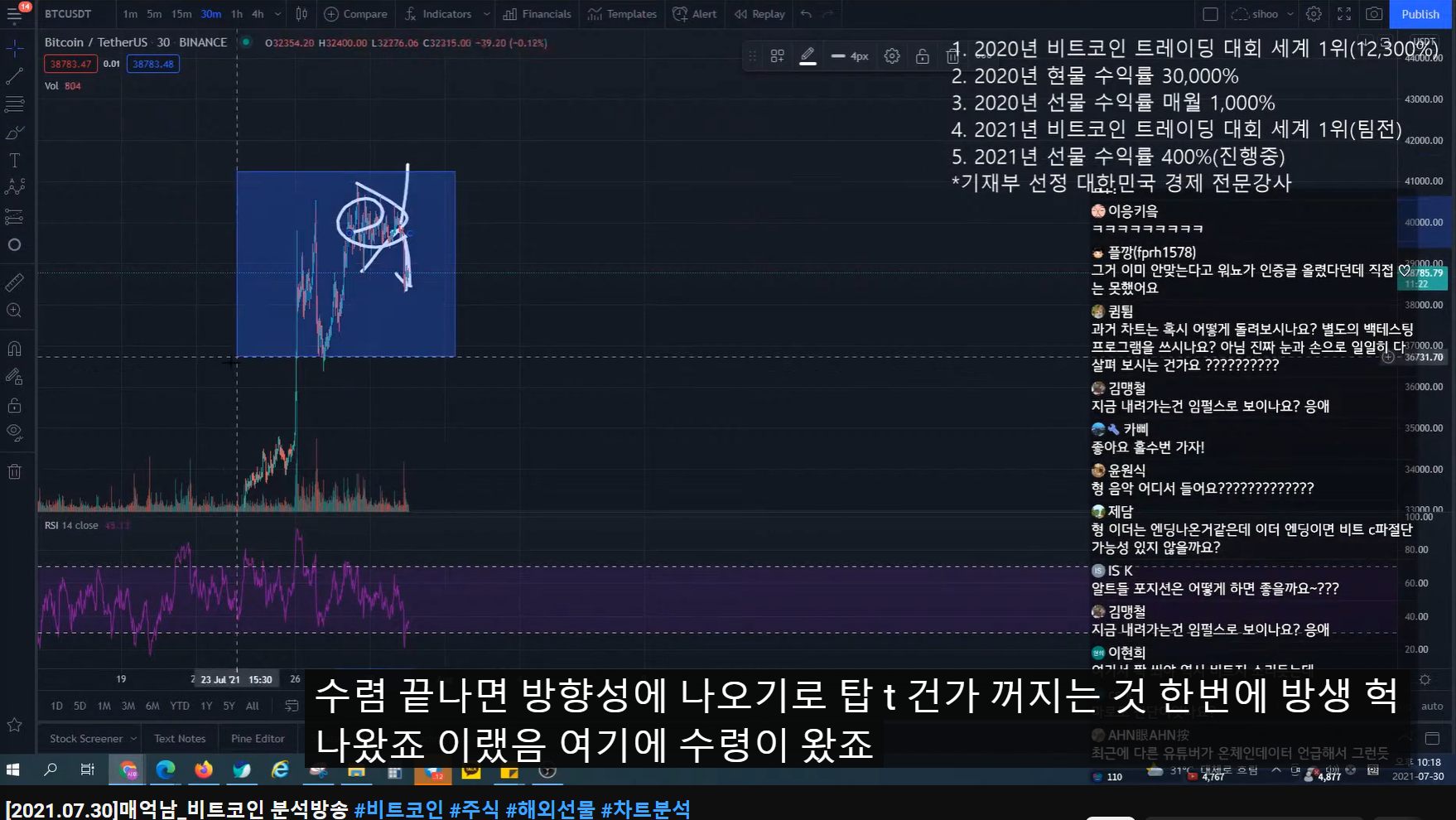1456x820 pixels.
Task: Expand the layout name dropdown chevron
Action: [1290, 14]
